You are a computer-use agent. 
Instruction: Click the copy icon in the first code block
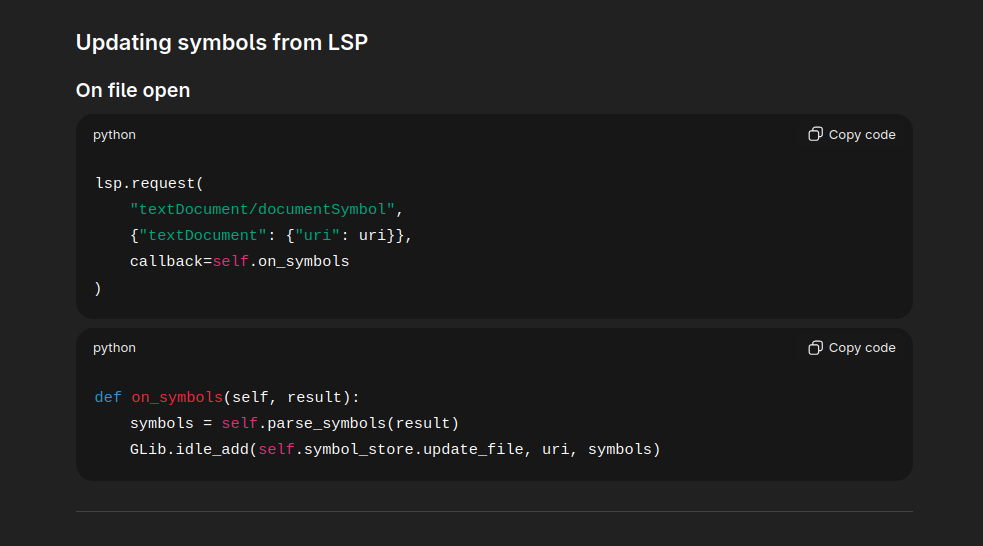pyautogui.click(x=815, y=134)
